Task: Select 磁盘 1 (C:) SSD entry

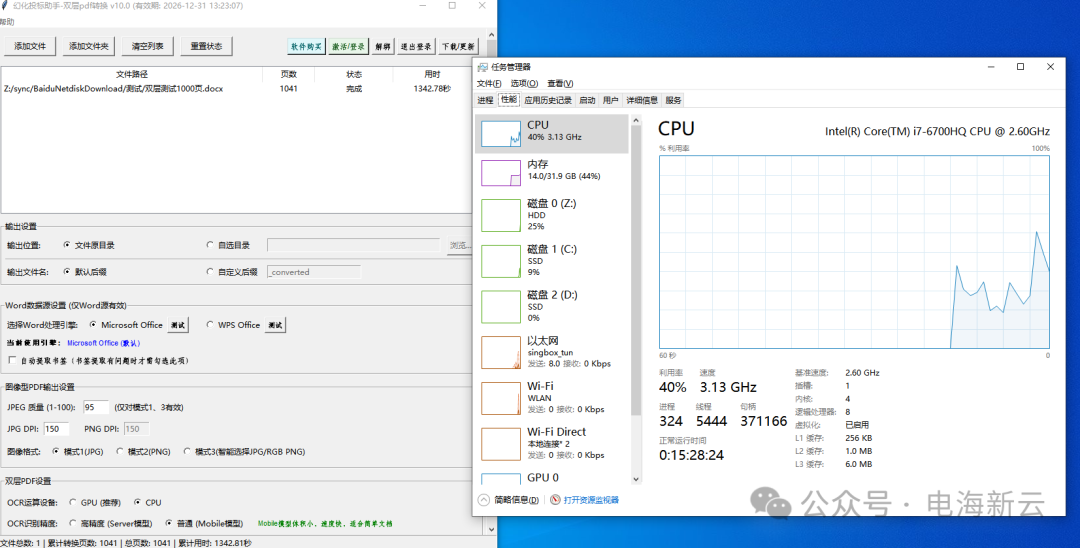Action: (x=553, y=260)
